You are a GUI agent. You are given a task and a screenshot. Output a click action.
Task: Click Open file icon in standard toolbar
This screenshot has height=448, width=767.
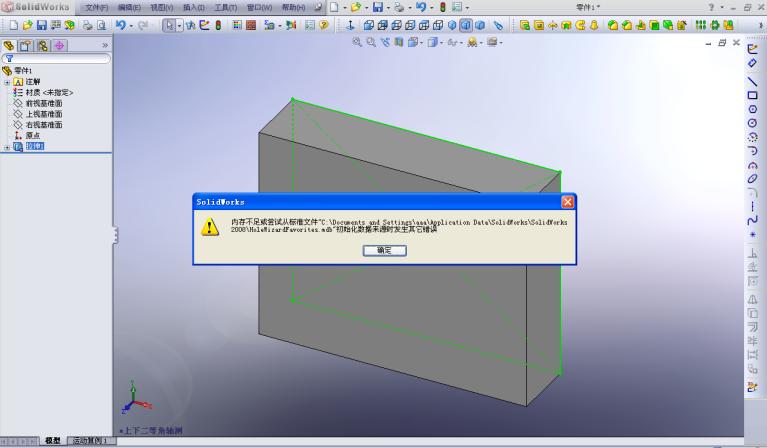point(27,25)
